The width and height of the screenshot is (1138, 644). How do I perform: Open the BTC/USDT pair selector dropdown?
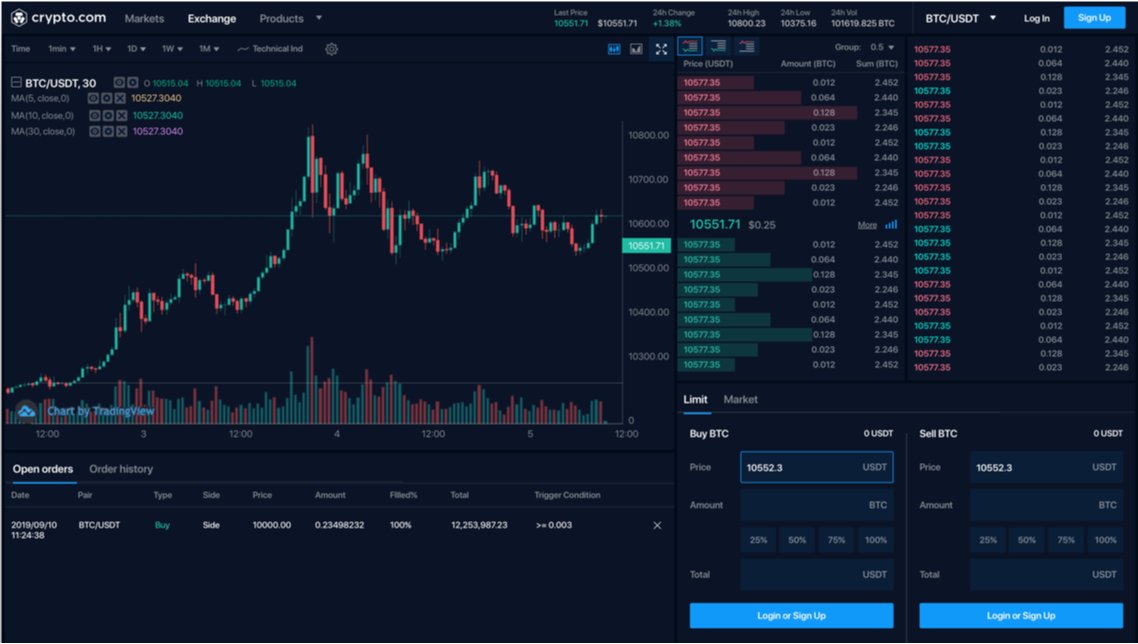[x=957, y=17]
